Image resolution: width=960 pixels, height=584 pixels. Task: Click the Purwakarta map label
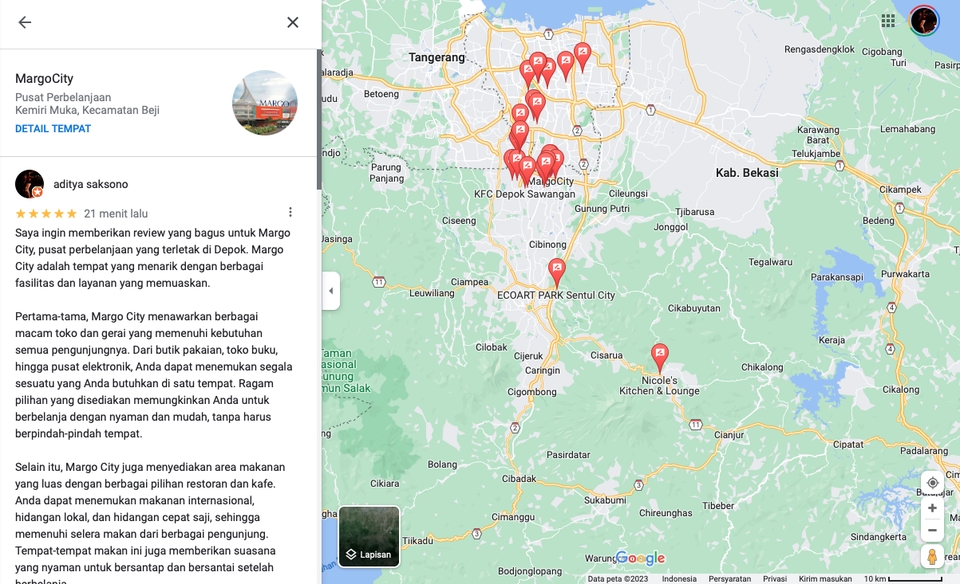coord(905,274)
